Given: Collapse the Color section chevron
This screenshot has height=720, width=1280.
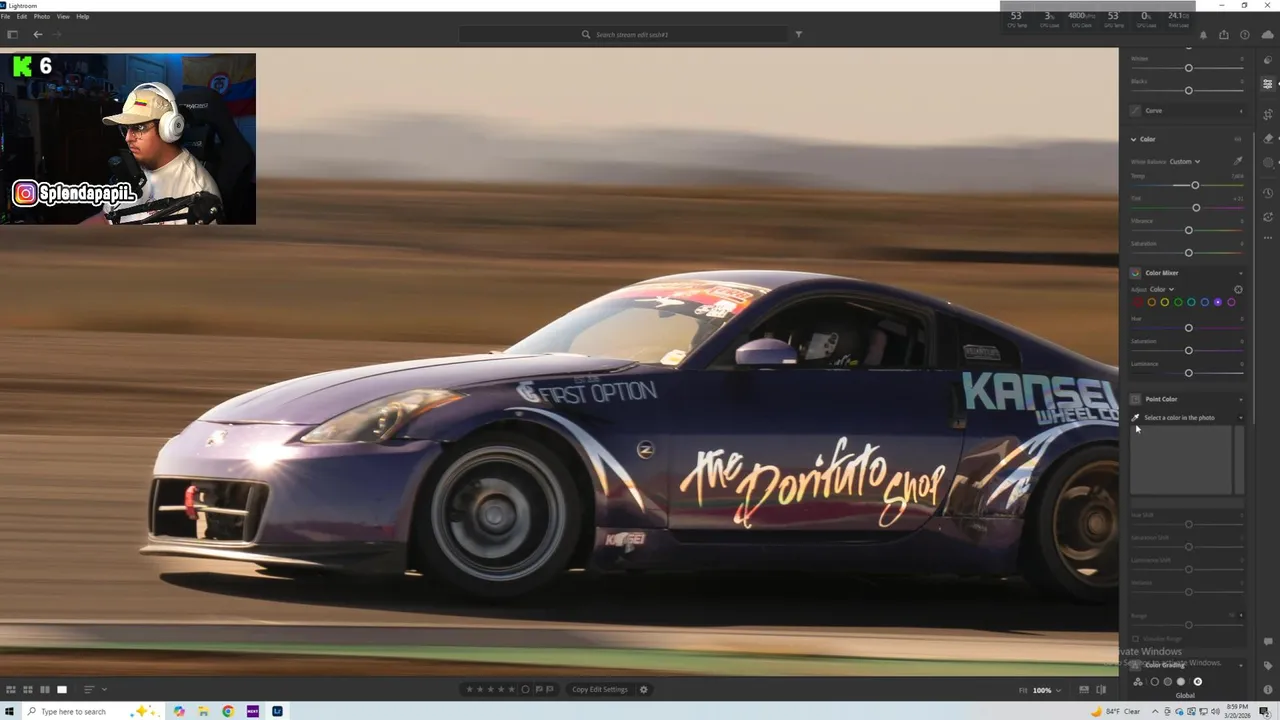Looking at the screenshot, I should [x=1134, y=139].
